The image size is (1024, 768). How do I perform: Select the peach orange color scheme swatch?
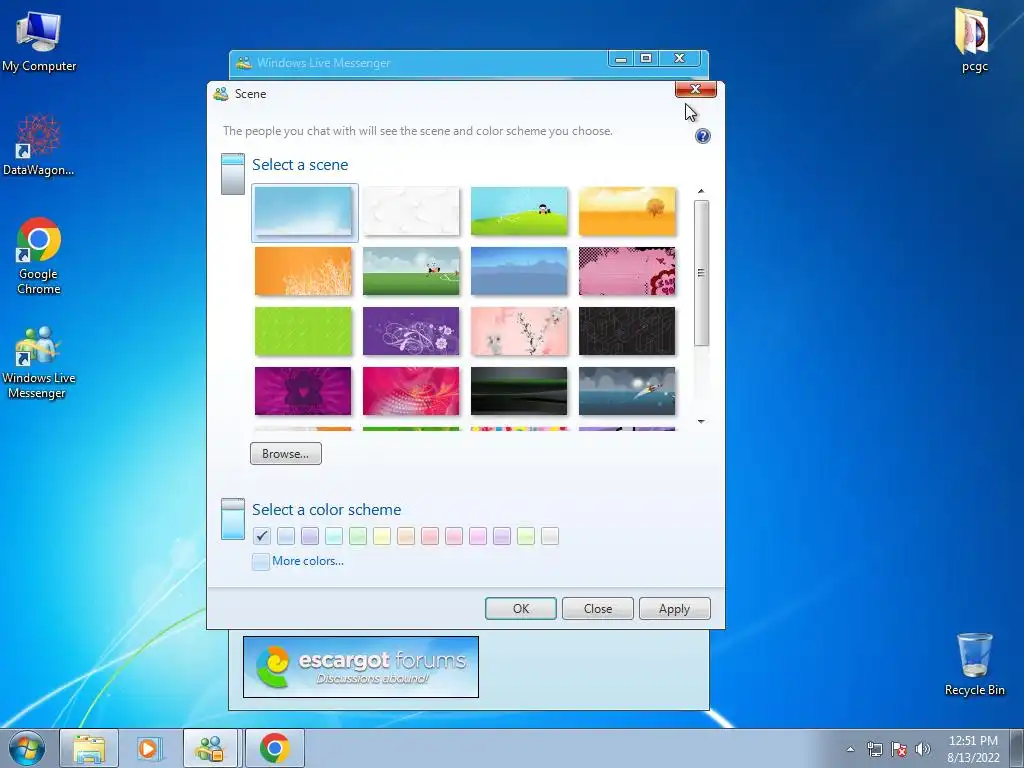406,536
